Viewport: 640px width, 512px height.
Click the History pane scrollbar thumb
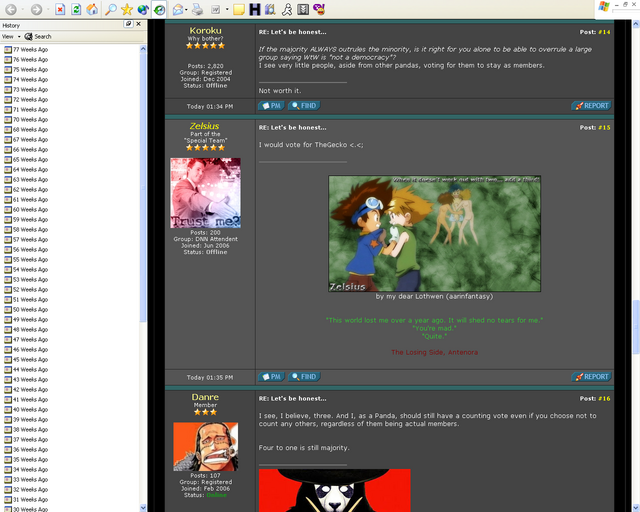(x=143, y=188)
